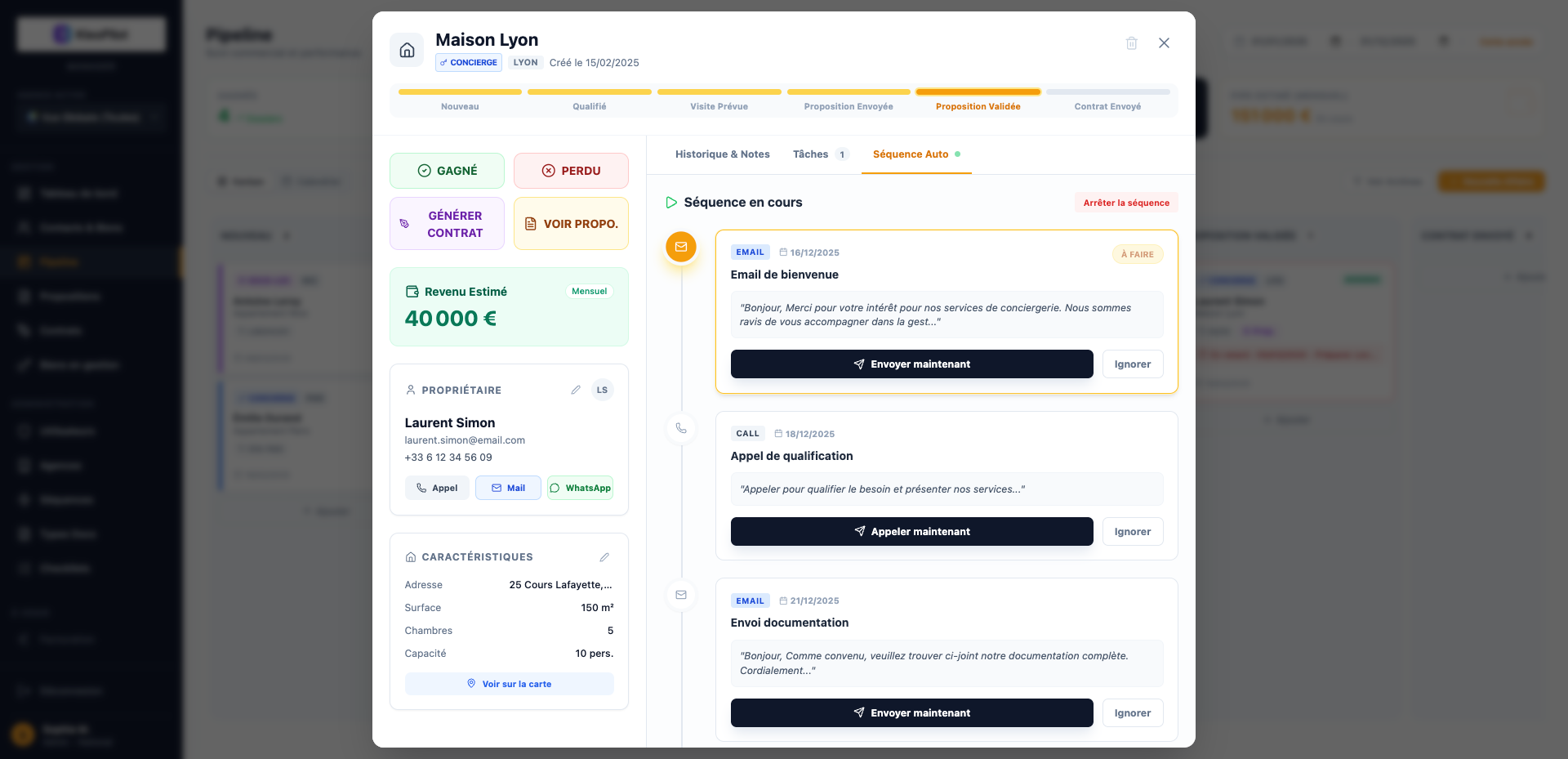Screen dimensions: 1568x759
Task: Ignore the Appel de qualification step
Action: pos(1132,532)
